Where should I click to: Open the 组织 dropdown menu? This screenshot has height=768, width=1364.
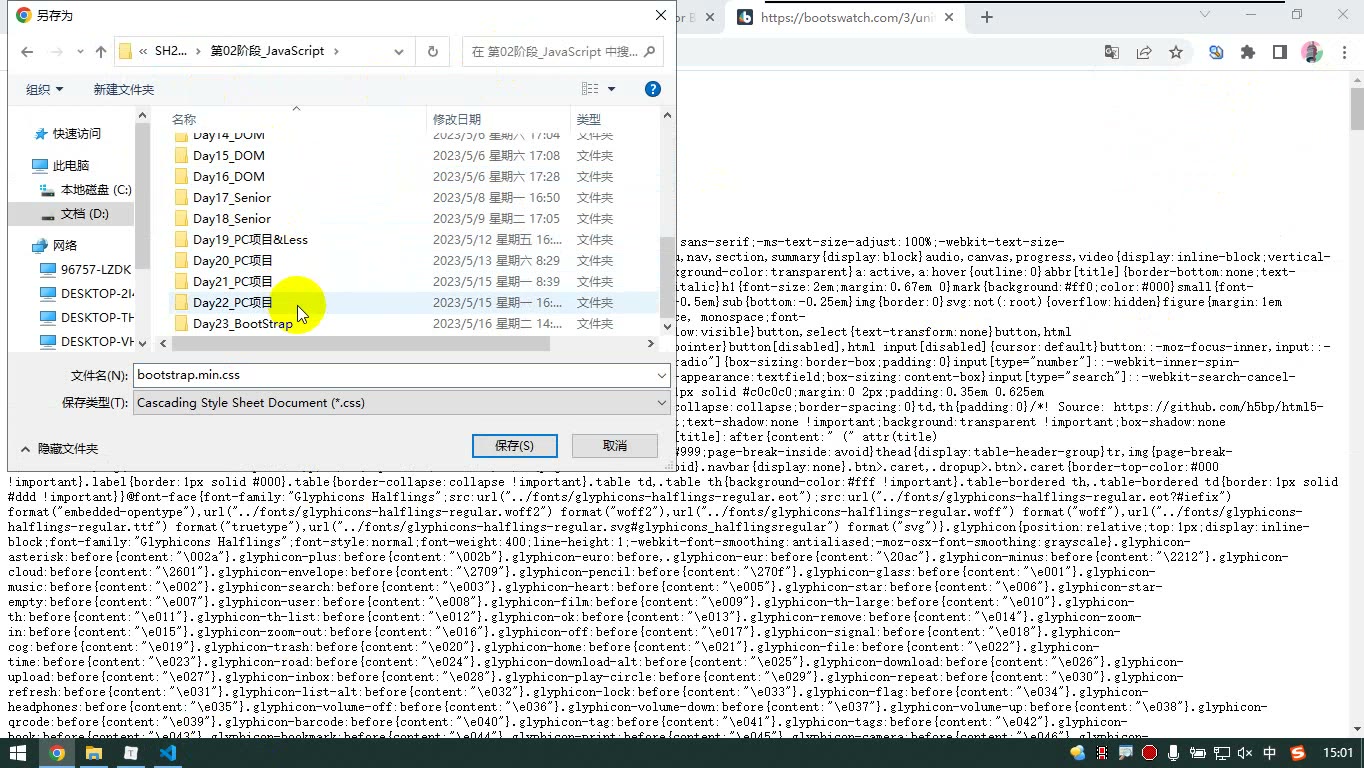click(44, 89)
